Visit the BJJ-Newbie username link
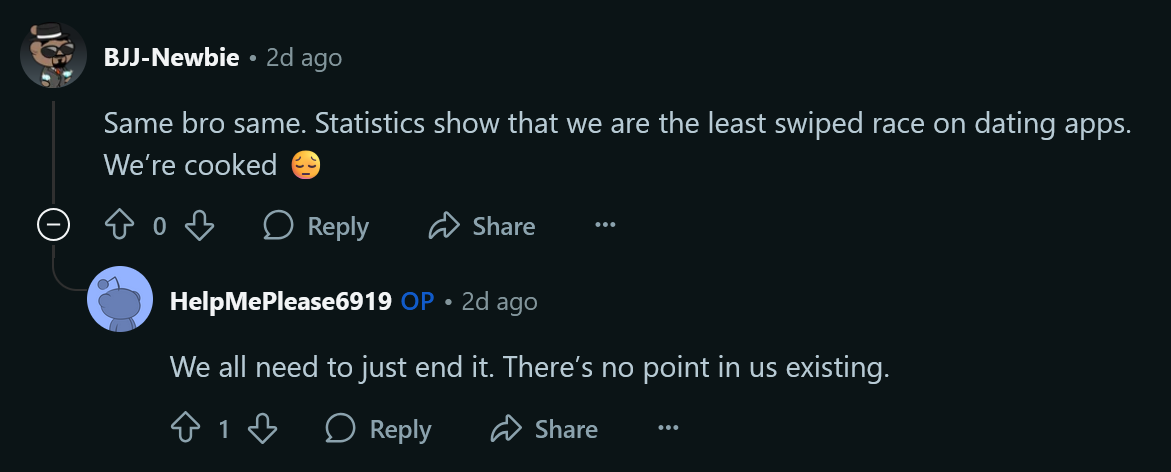 171,58
